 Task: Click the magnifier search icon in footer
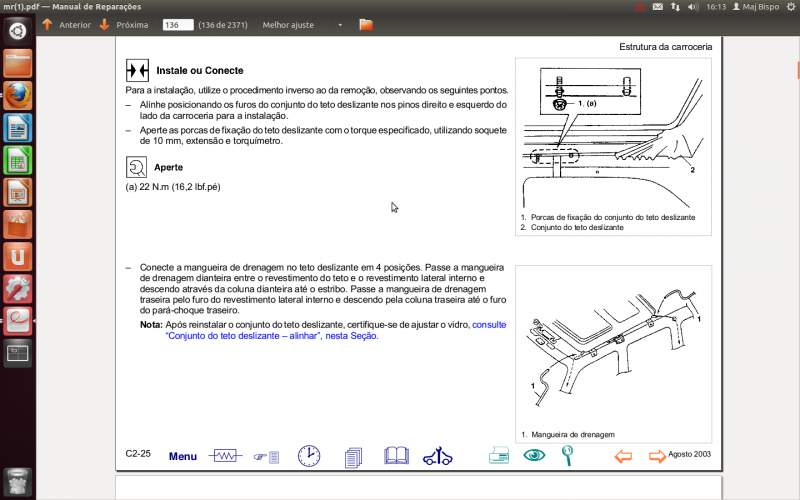[567, 455]
